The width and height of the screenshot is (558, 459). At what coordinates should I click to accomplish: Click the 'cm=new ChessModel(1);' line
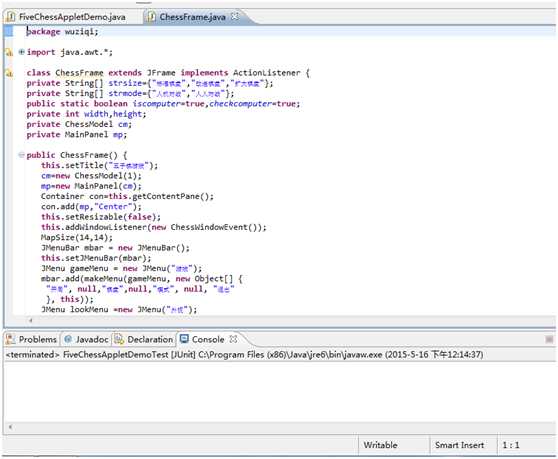point(91,176)
